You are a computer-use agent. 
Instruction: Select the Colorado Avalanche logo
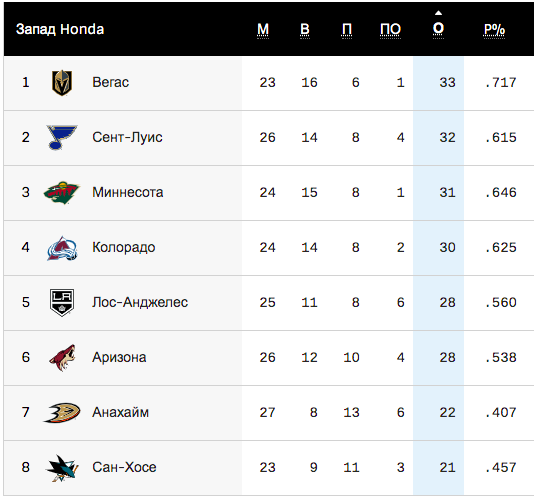click(x=62, y=248)
